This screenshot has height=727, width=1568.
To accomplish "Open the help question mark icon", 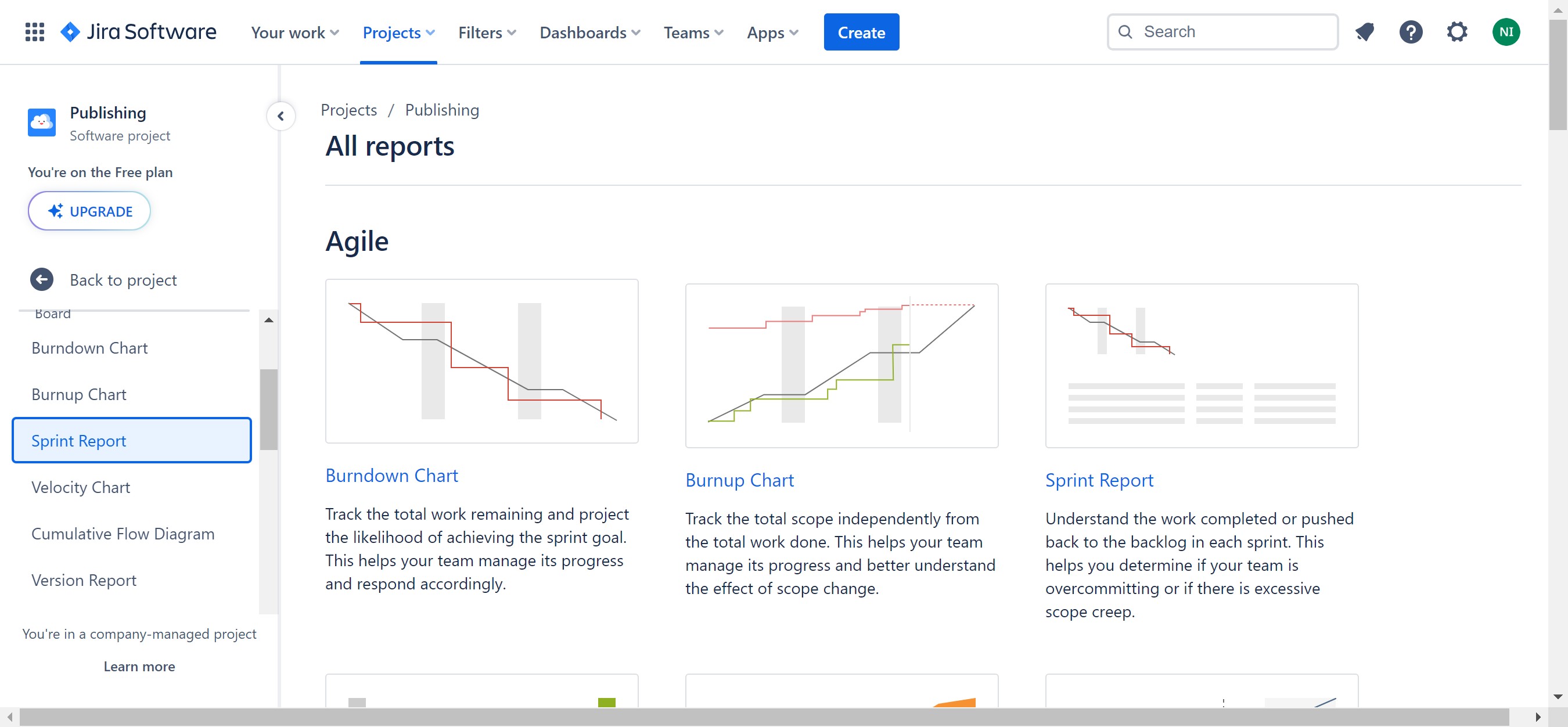I will point(1411,33).
